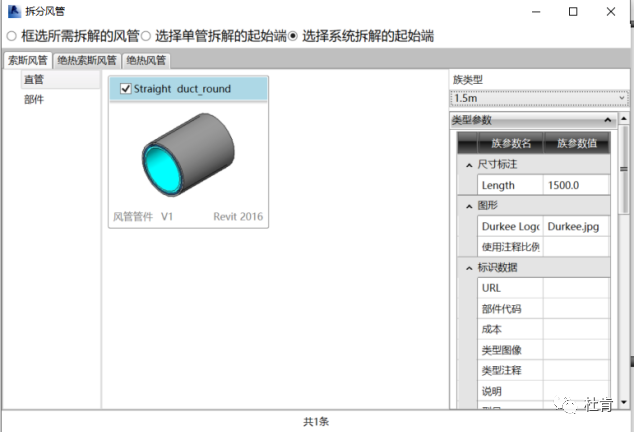This screenshot has width=634, height=432.
Task: Collapse the 标识数据 parameter group
Action: [x=469, y=267]
